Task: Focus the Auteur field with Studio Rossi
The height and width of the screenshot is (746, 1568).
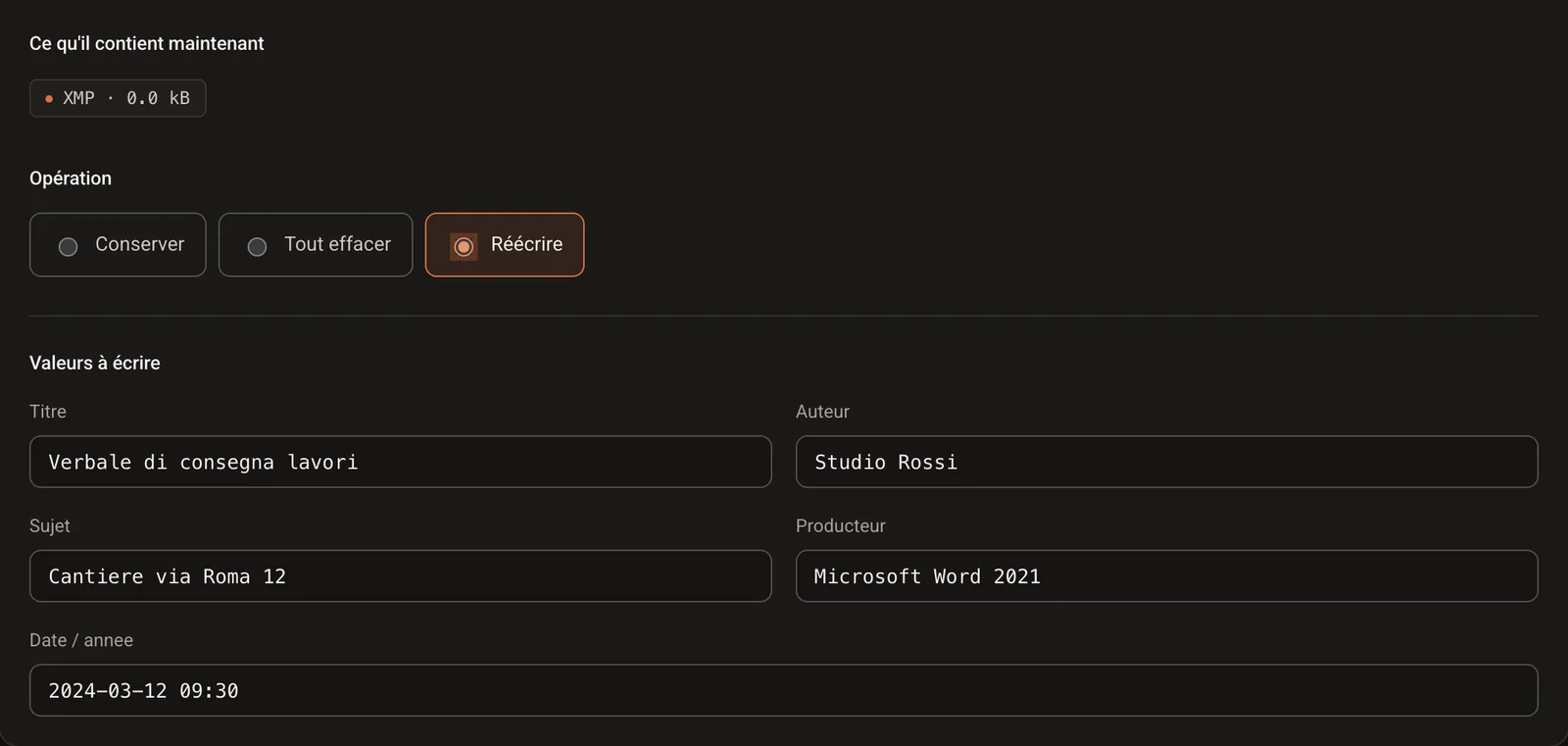Action: click(x=1167, y=462)
